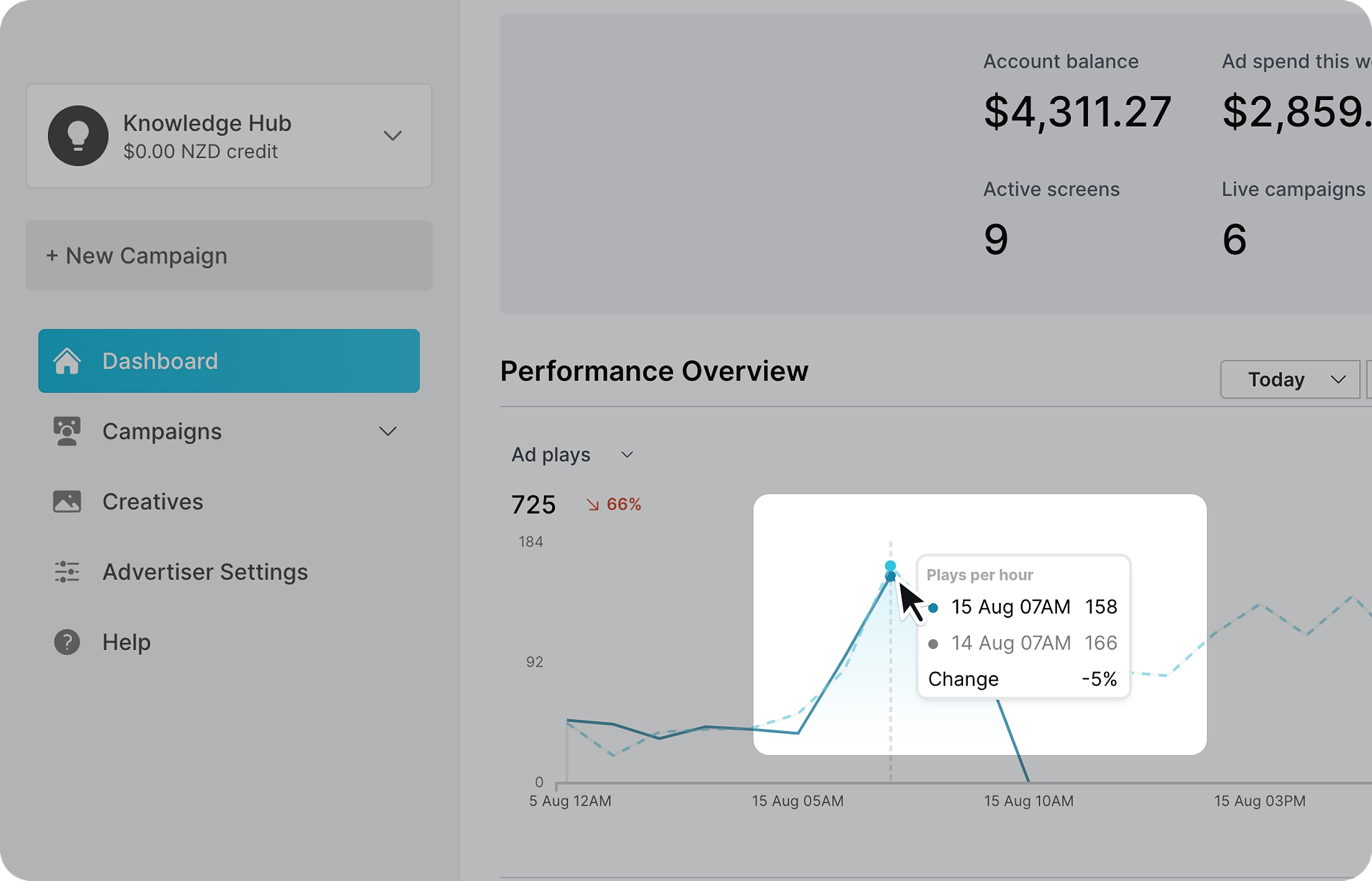Click the Campaigns person icon

[x=67, y=431]
